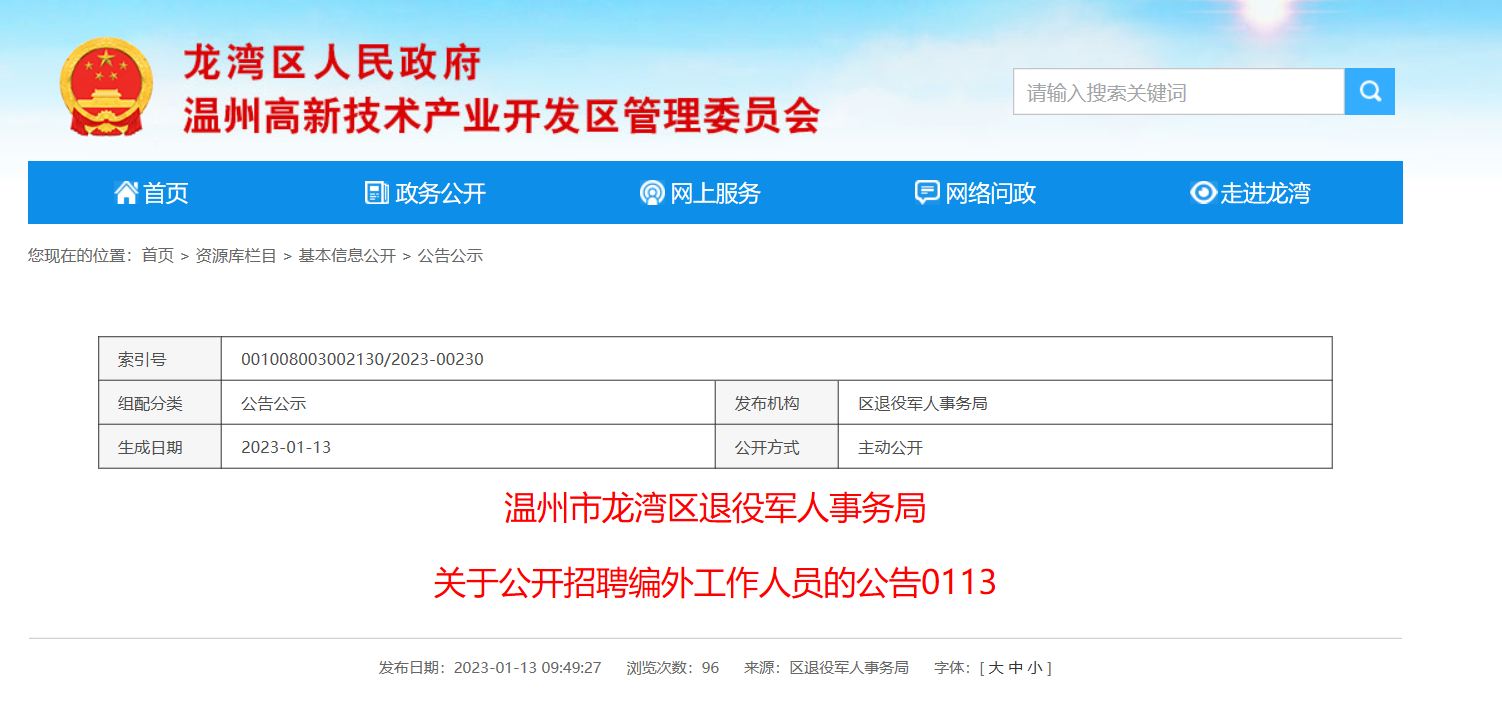Click the 来源 source text below title
This screenshot has width=1502, height=702.
point(826,668)
